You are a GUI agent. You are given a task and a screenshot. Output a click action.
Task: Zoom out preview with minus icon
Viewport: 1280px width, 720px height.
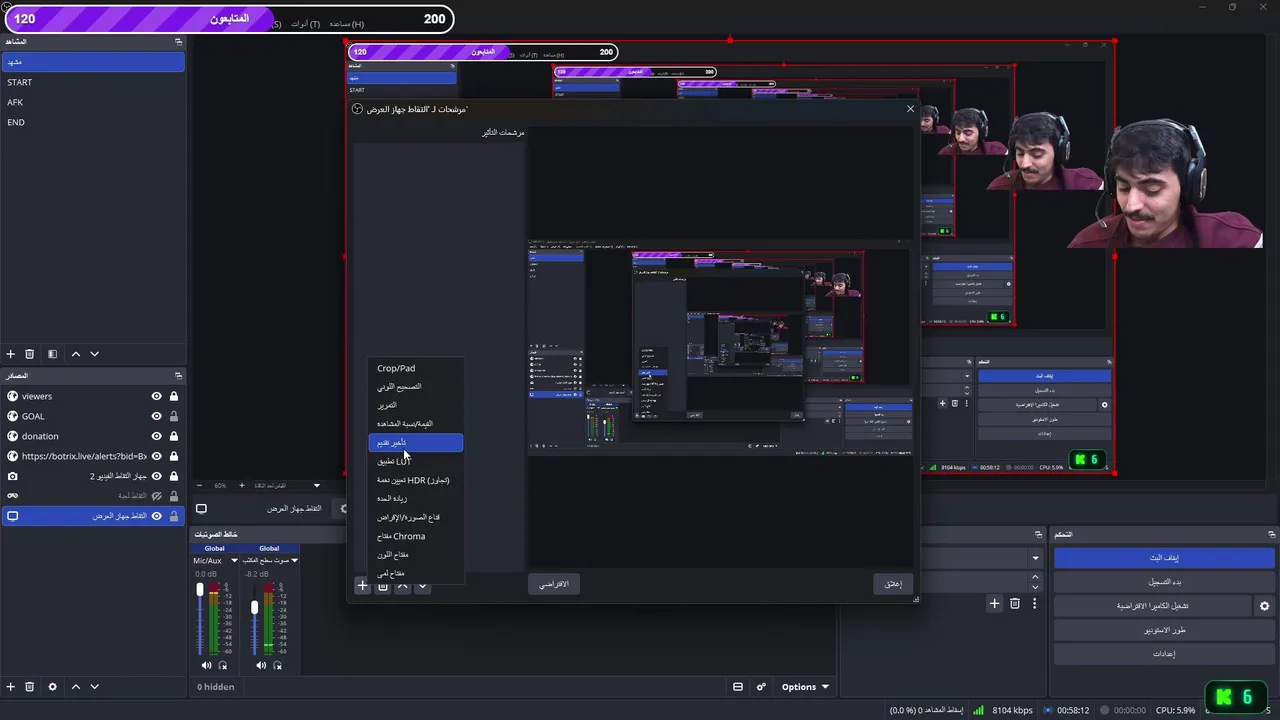[200, 486]
